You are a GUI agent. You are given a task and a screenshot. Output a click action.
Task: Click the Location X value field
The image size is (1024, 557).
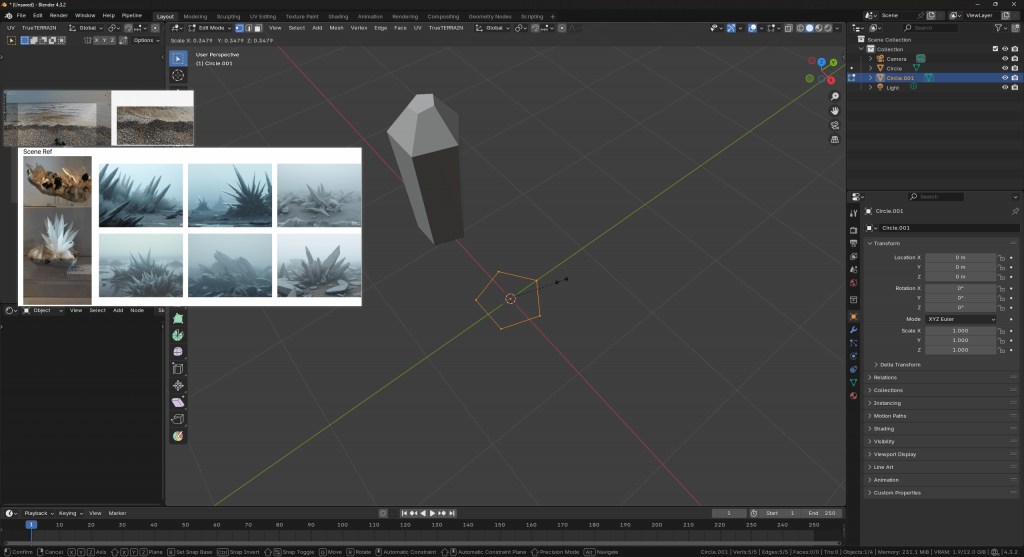tap(959, 257)
